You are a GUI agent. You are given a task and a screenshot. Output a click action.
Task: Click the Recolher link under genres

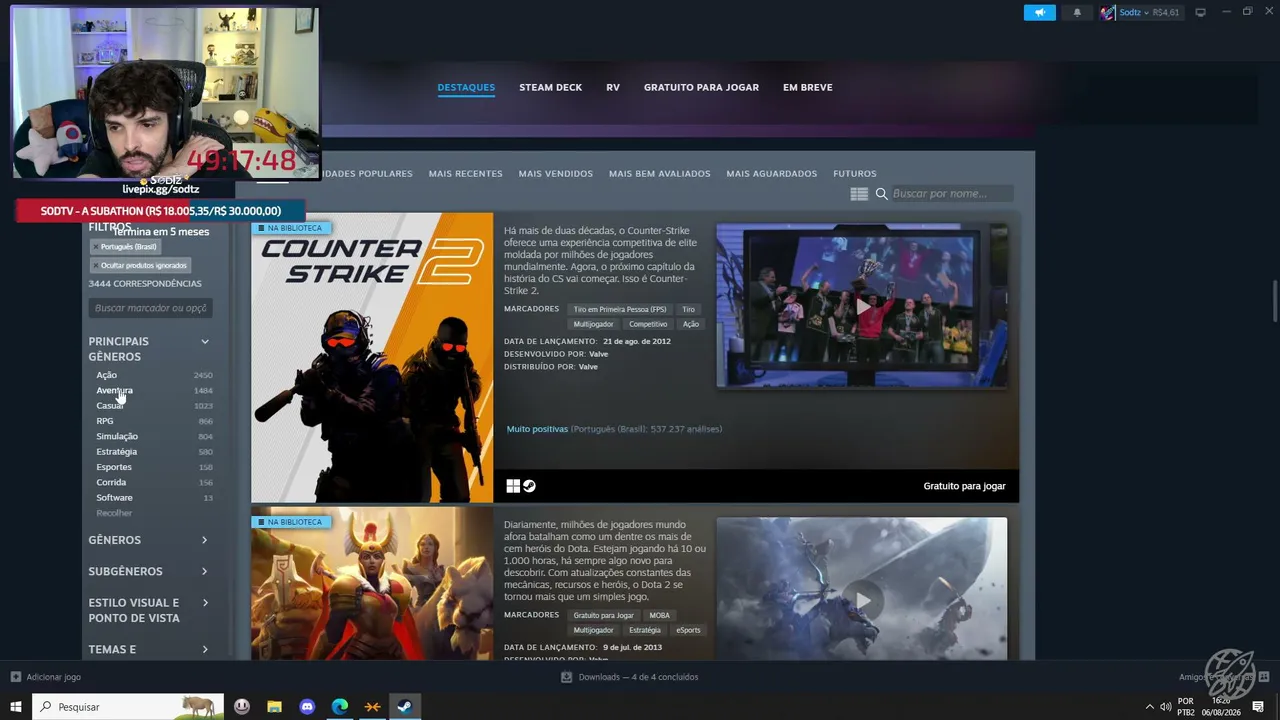[x=114, y=513]
